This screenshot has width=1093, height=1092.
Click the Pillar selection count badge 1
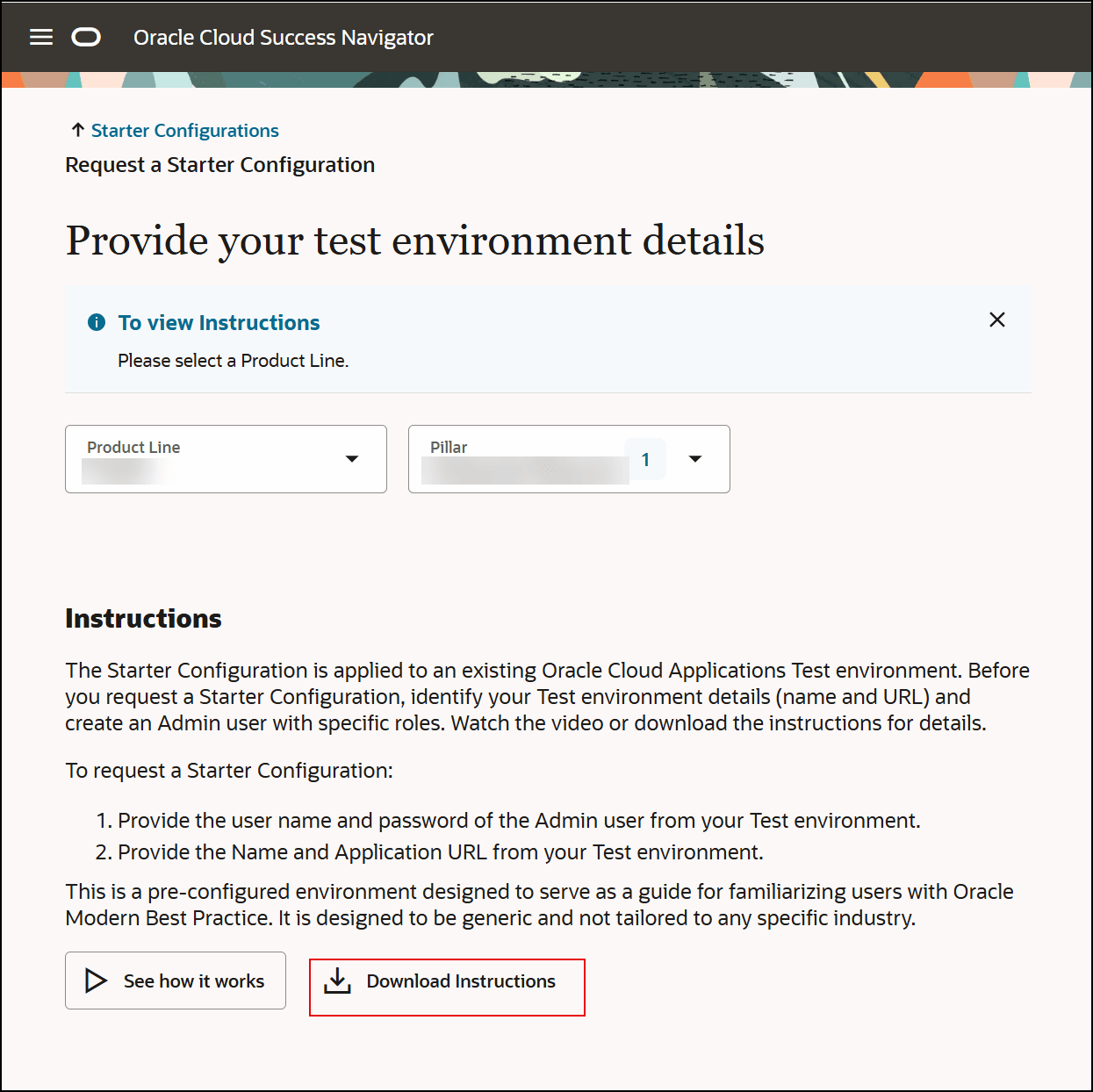pyautogui.click(x=645, y=459)
